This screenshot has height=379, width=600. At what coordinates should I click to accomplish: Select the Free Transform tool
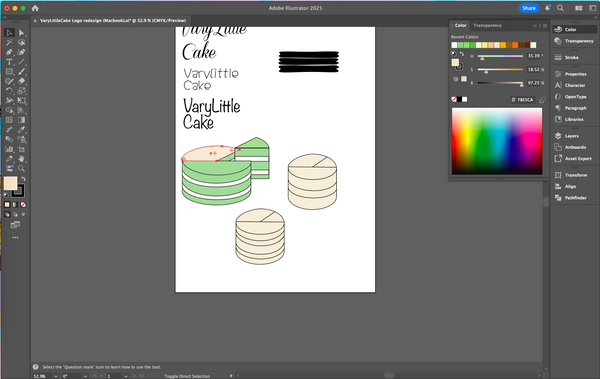(21, 101)
